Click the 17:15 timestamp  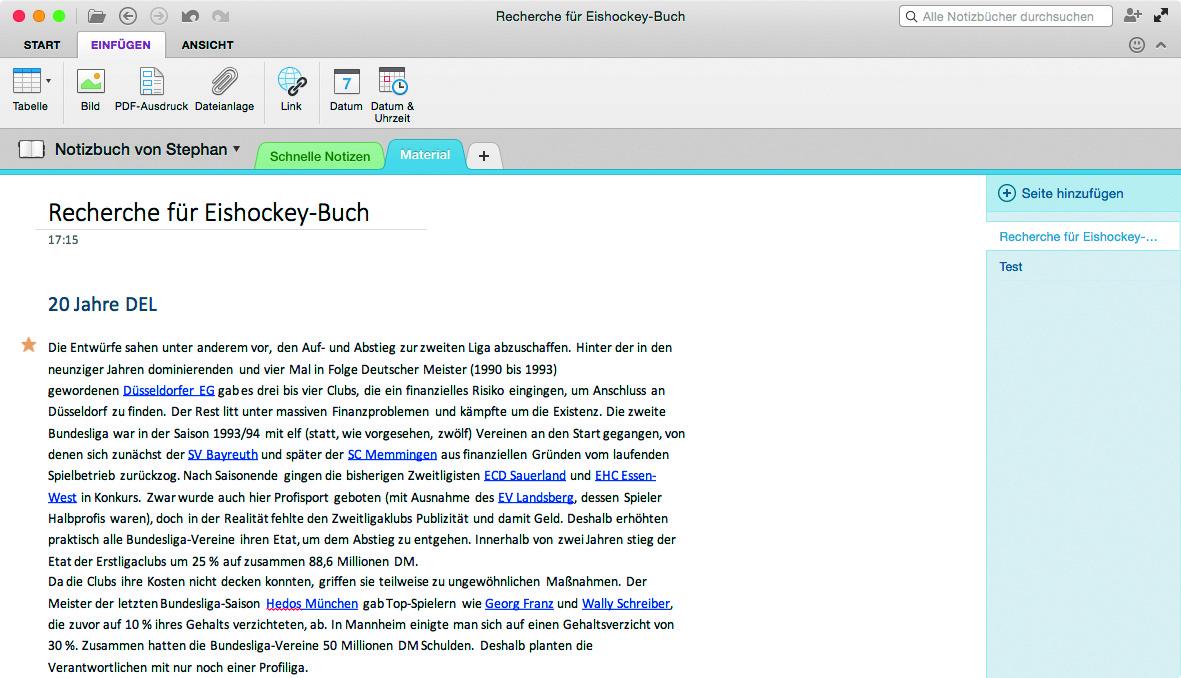(x=63, y=240)
